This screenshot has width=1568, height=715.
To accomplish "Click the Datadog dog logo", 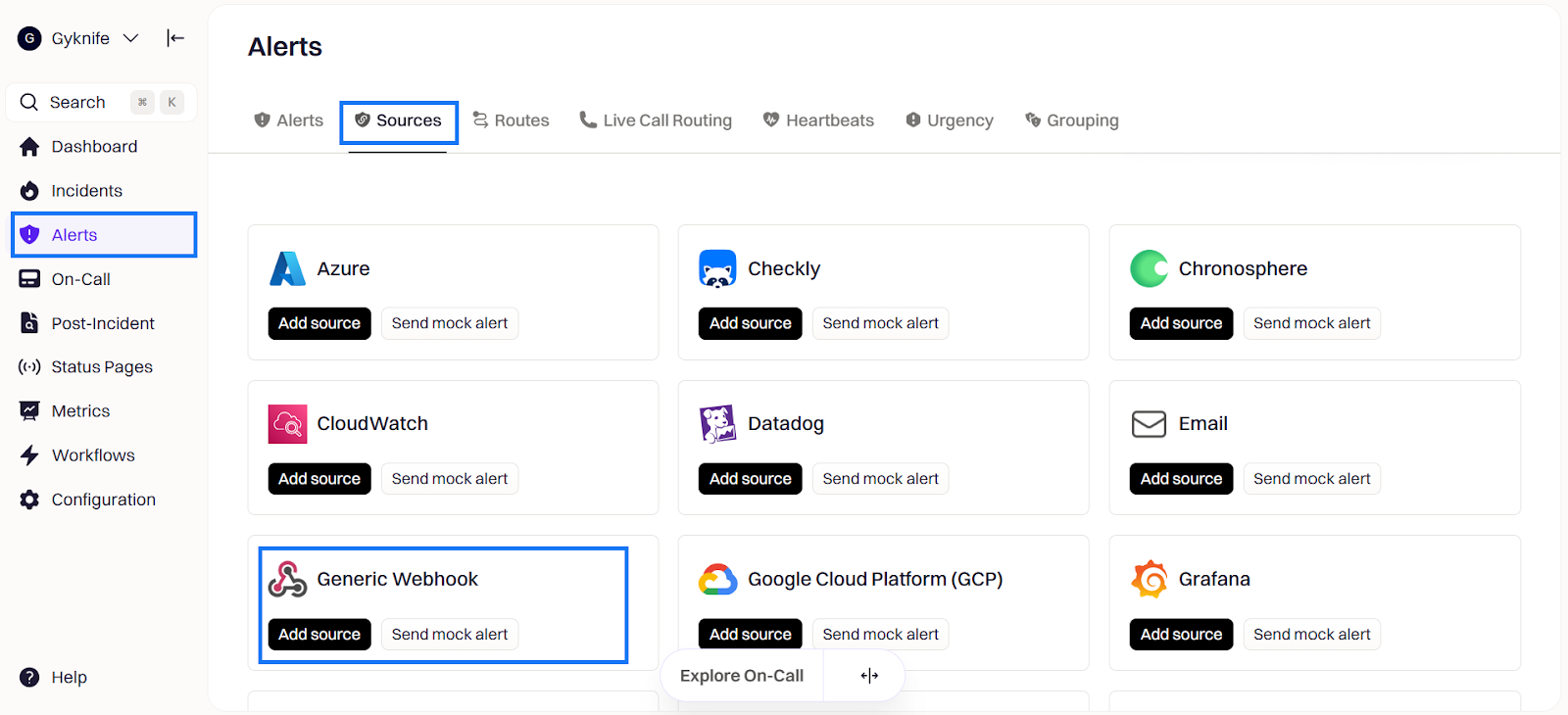I will coord(717,424).
